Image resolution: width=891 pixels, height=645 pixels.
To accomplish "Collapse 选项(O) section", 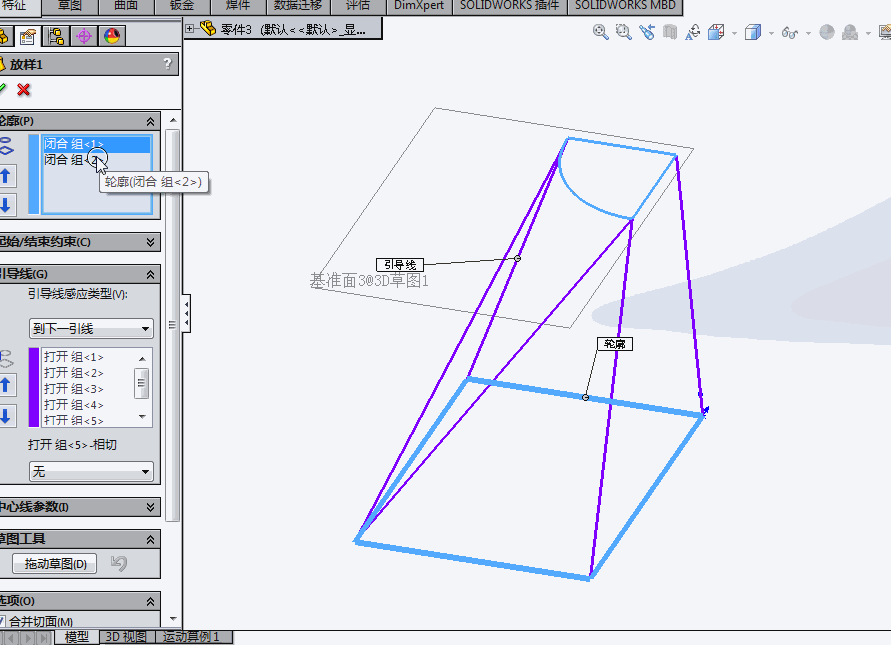I will click(x=150, y=601).
